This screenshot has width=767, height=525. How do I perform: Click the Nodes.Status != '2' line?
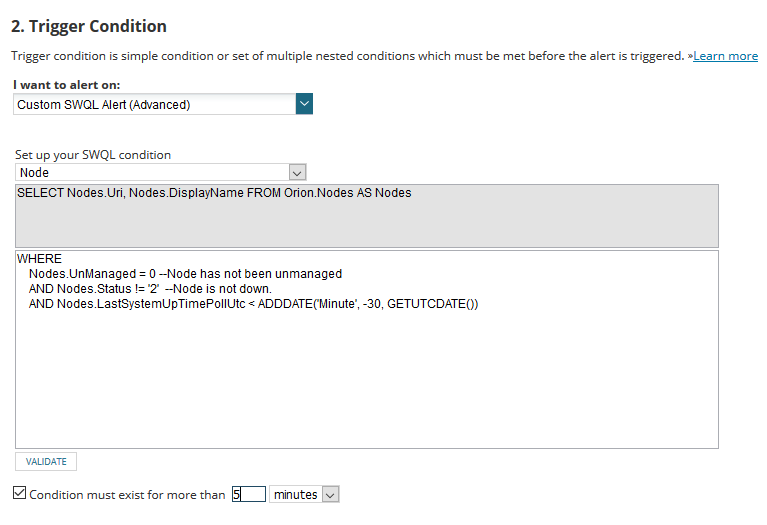click(150, 289)
